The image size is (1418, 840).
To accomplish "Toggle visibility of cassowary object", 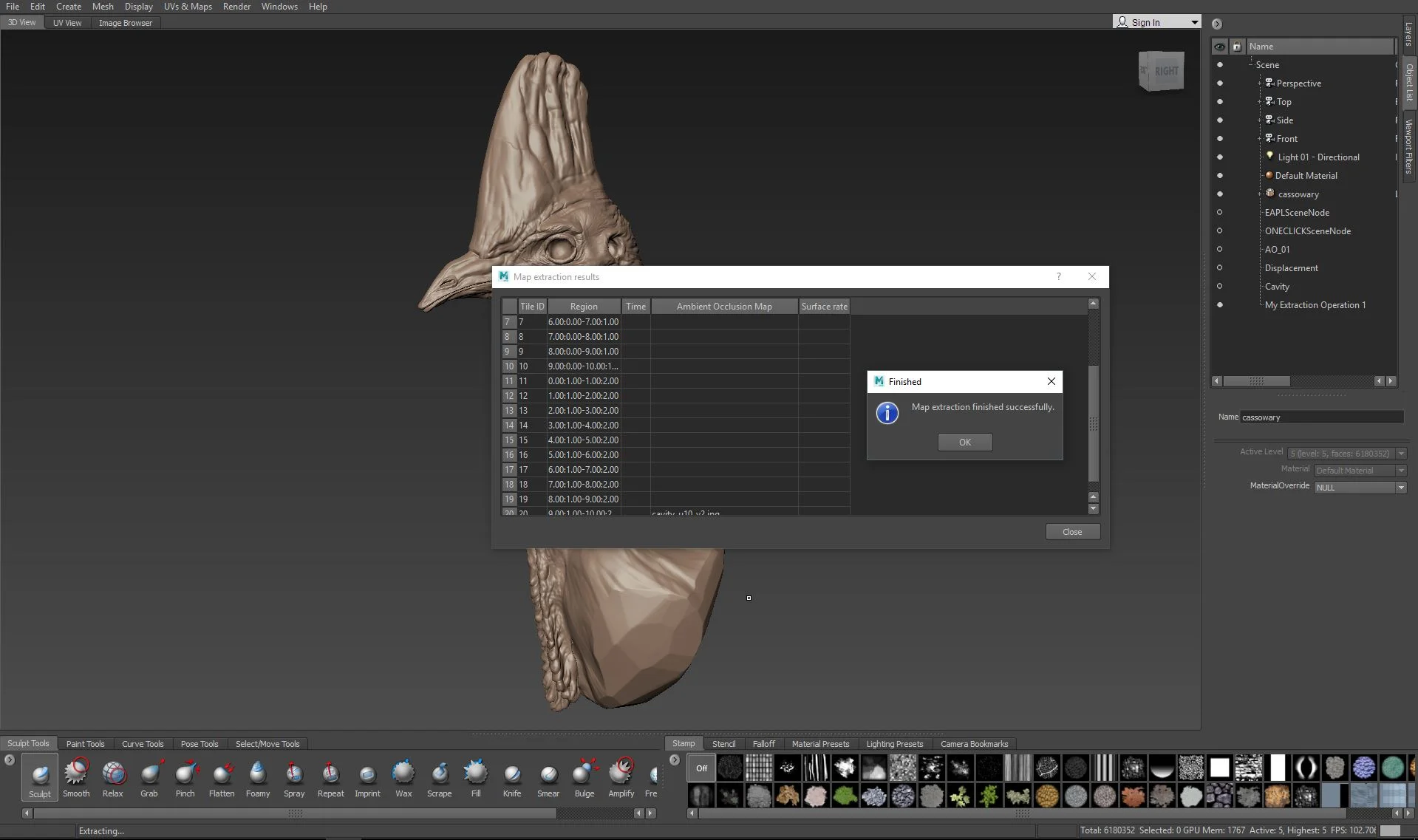I will [x=1220, y=194].
